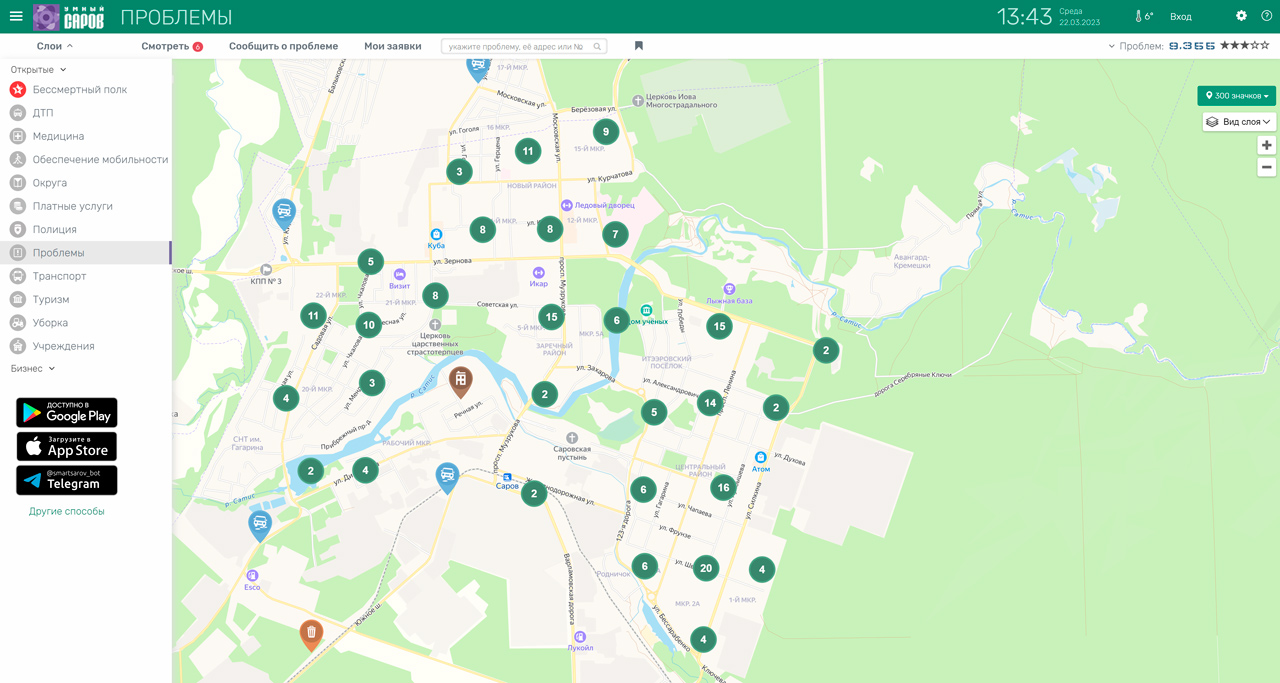The width and height of the screenshot is (1280, 683).
Task: Open the Мои заявки tab
Action: click(x=392, y=46)
